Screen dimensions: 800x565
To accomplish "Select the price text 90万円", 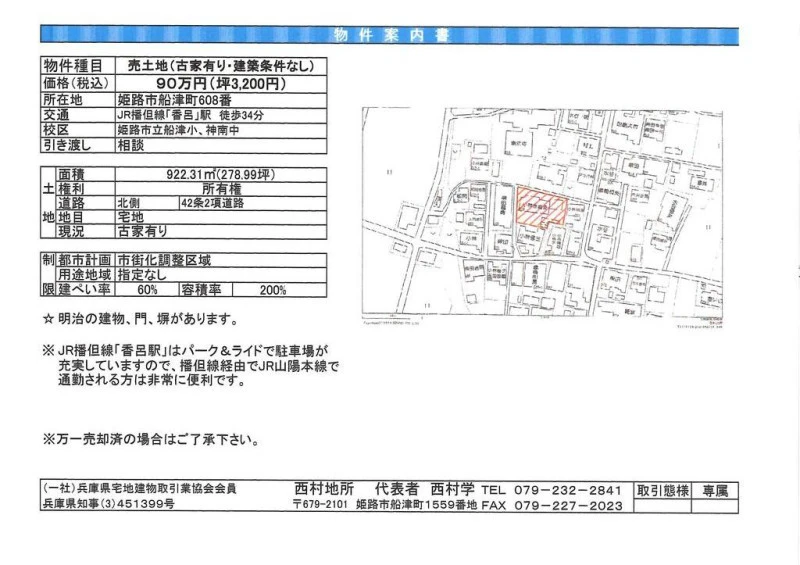I will point(184,84).
